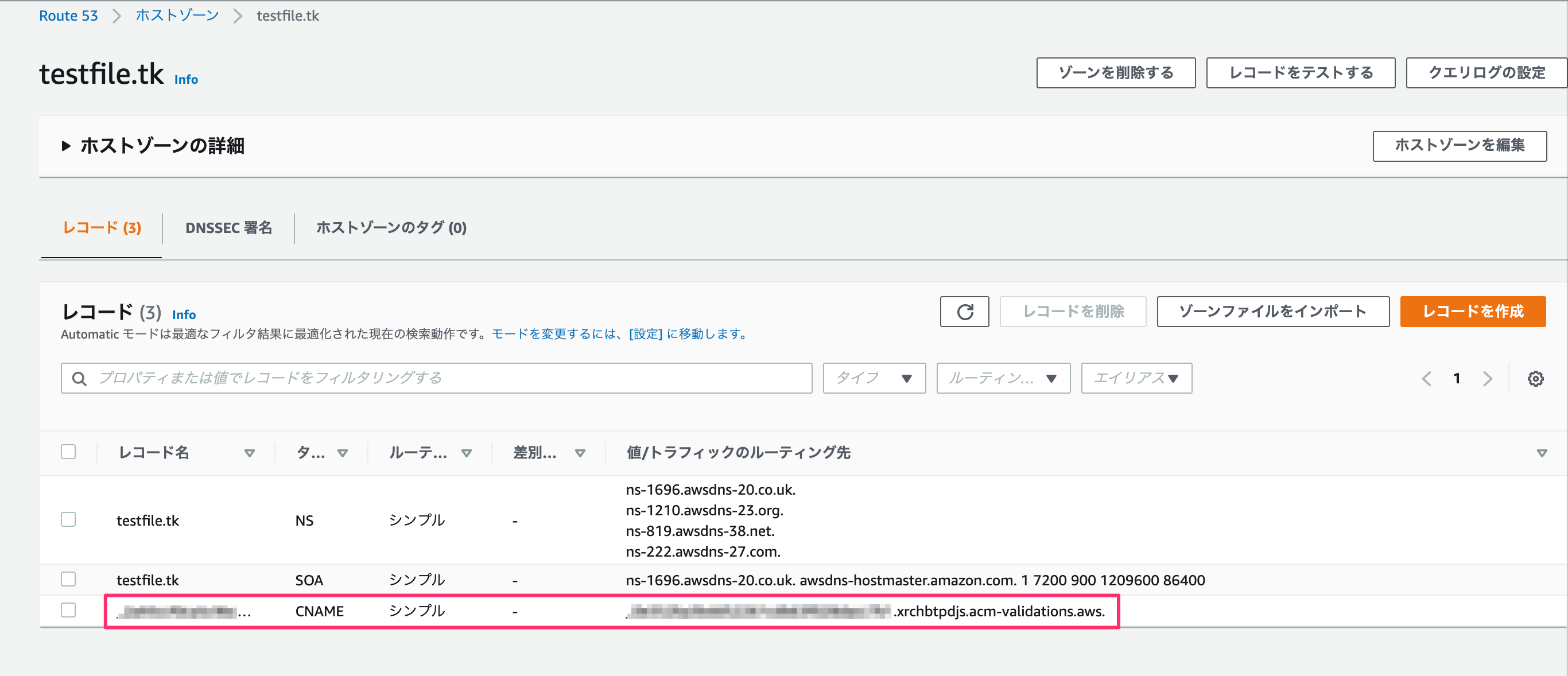Open the ルーティング filter dropdown

pyautogui.click(x=1003, y=378)
